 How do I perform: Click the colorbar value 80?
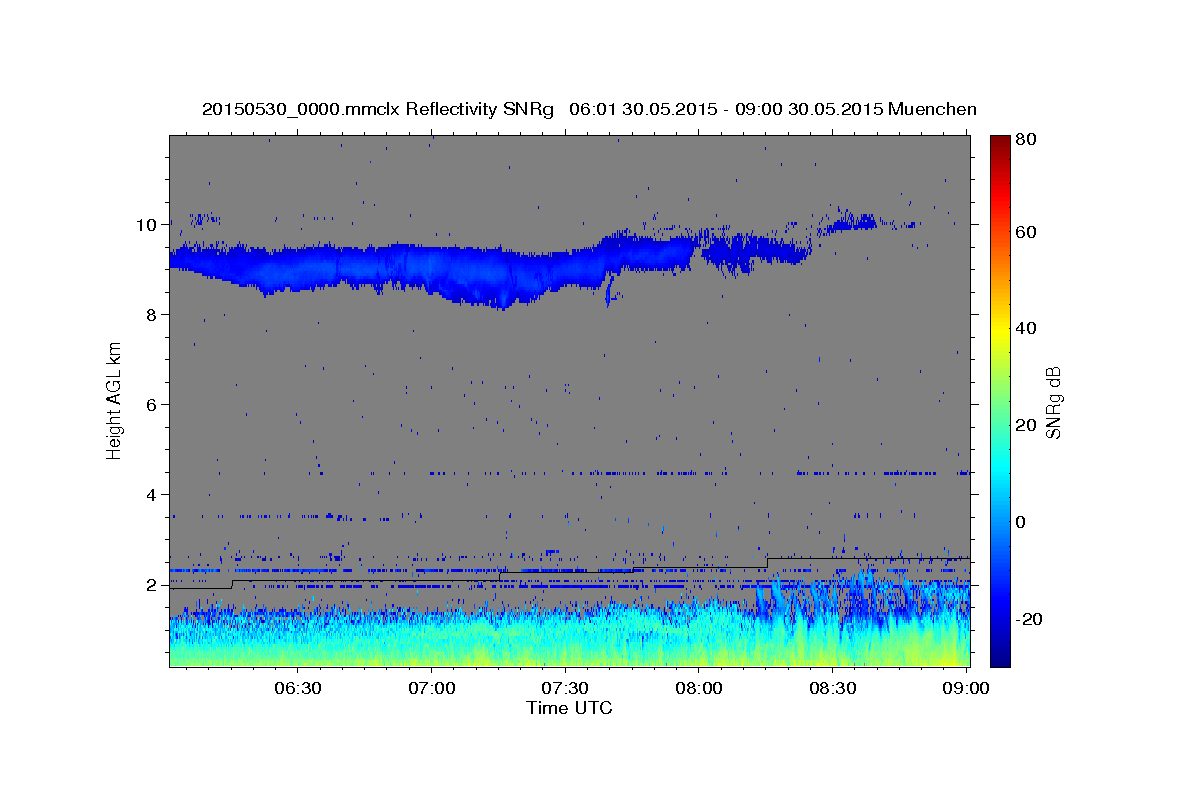point(1026,140)
